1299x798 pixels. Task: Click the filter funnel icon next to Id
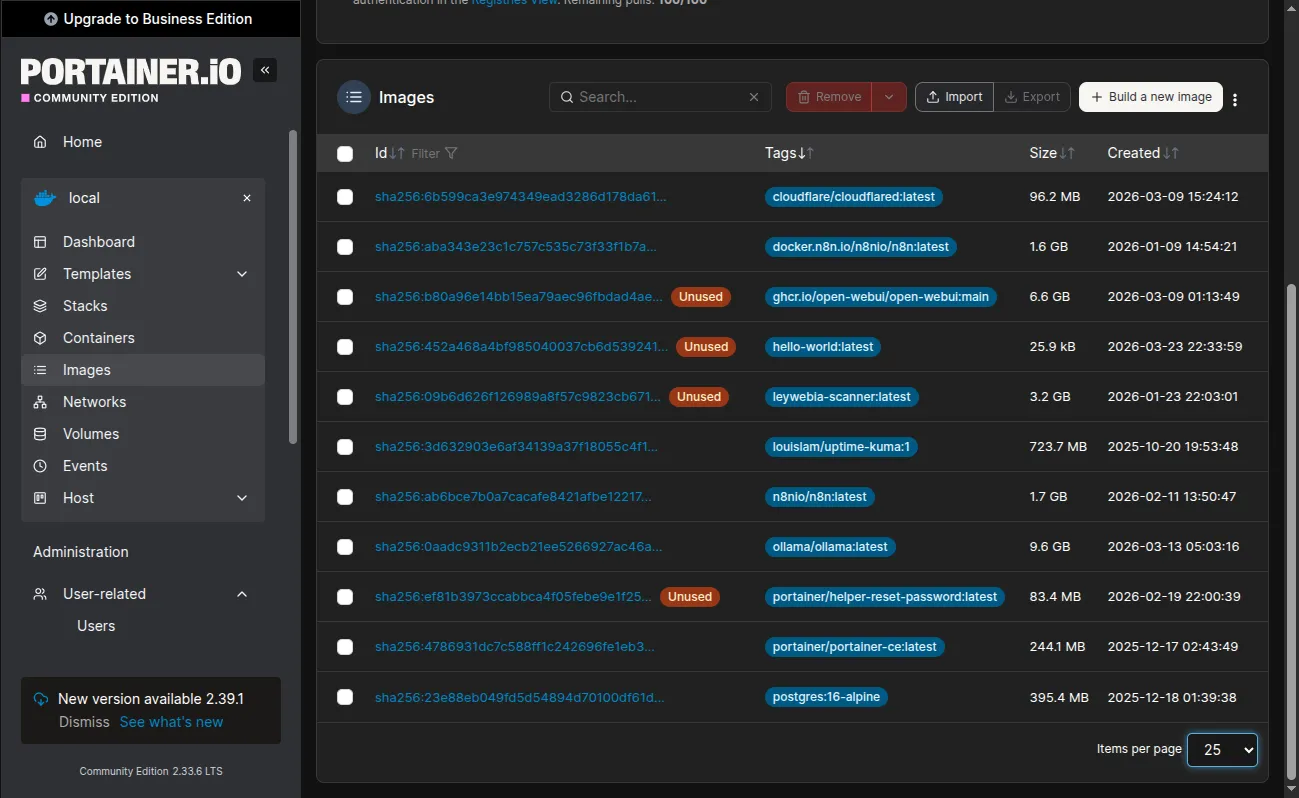[x=451, y=153]
